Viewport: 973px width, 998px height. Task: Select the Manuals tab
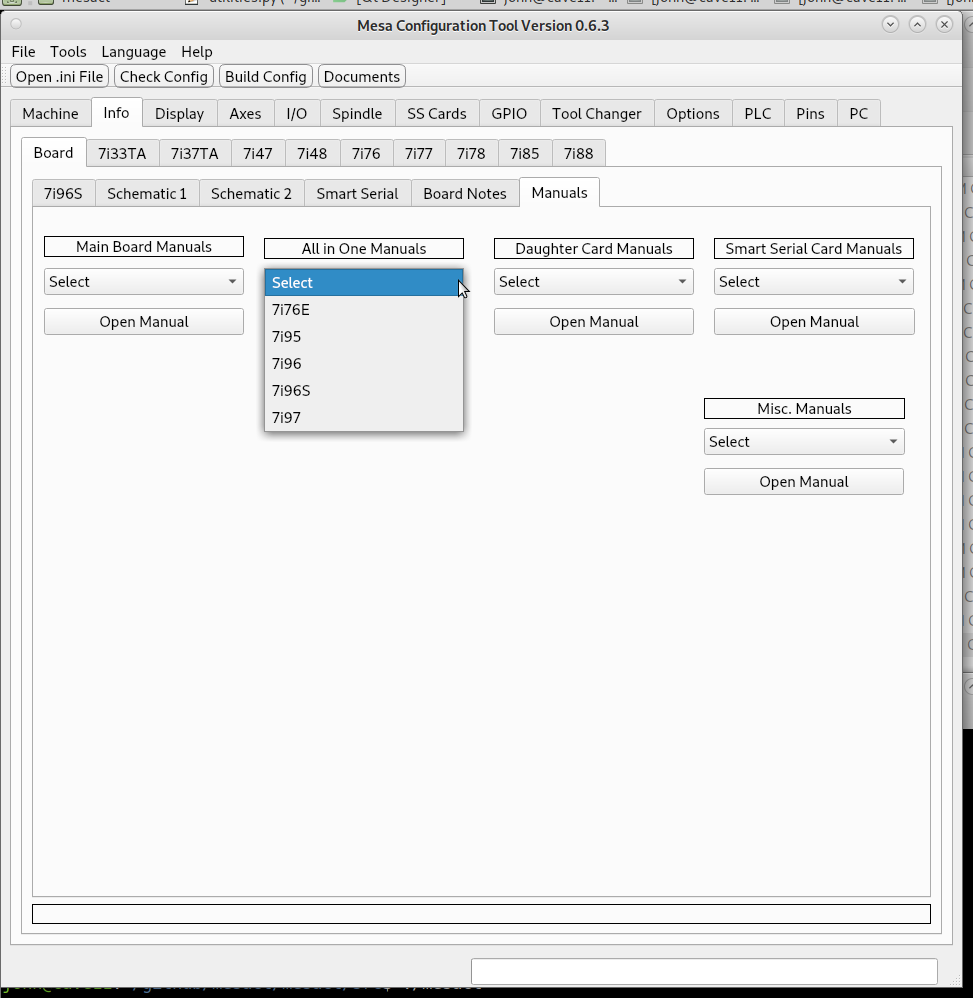click(x=559, y=193)
